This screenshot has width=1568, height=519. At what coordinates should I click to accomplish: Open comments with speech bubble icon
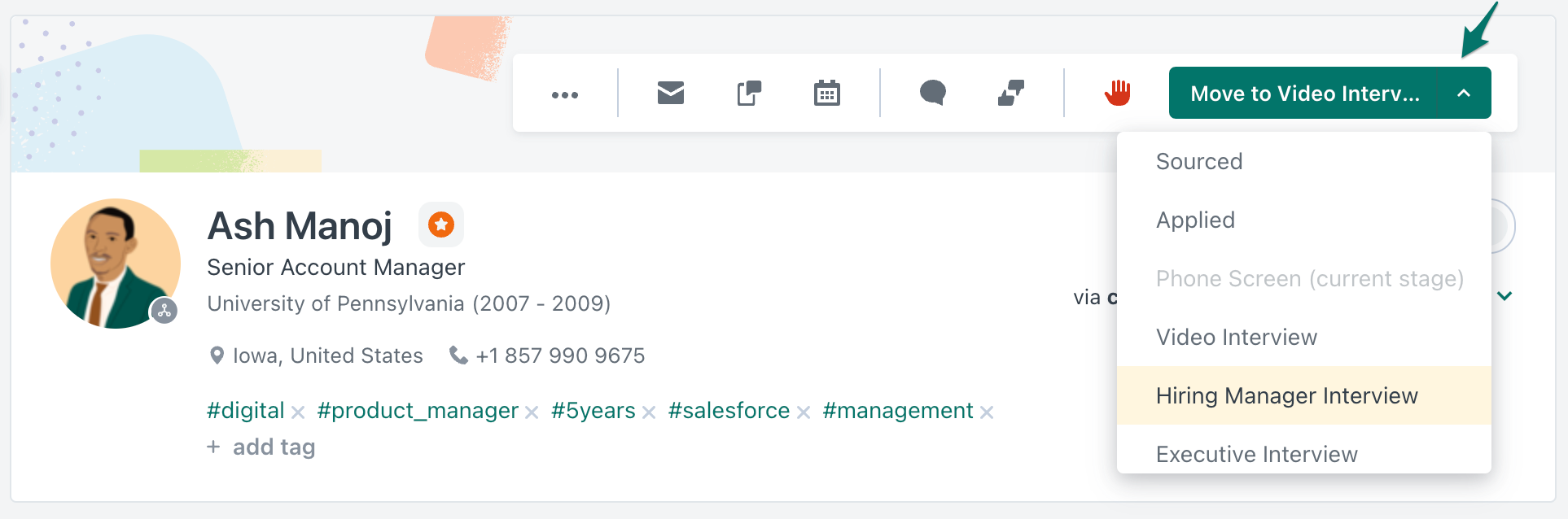pos(933,94)
